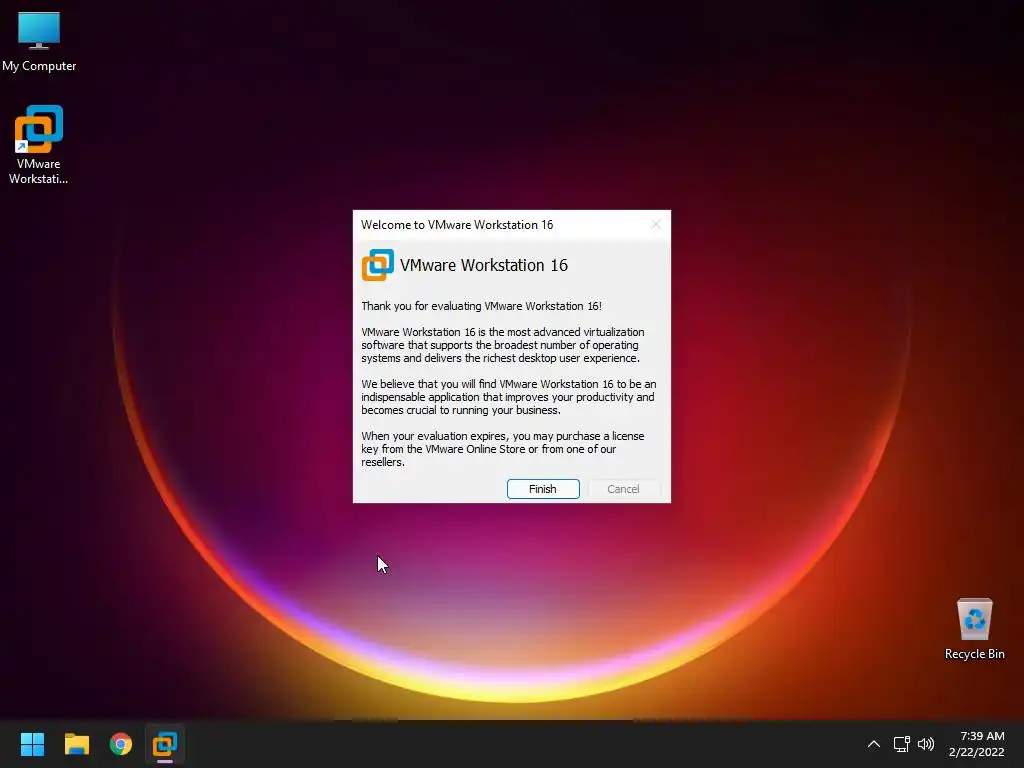Viewport: 1024px width, 768px height.
Task: Select the VMware Workstation desktop shortcut
Action: 39,145
